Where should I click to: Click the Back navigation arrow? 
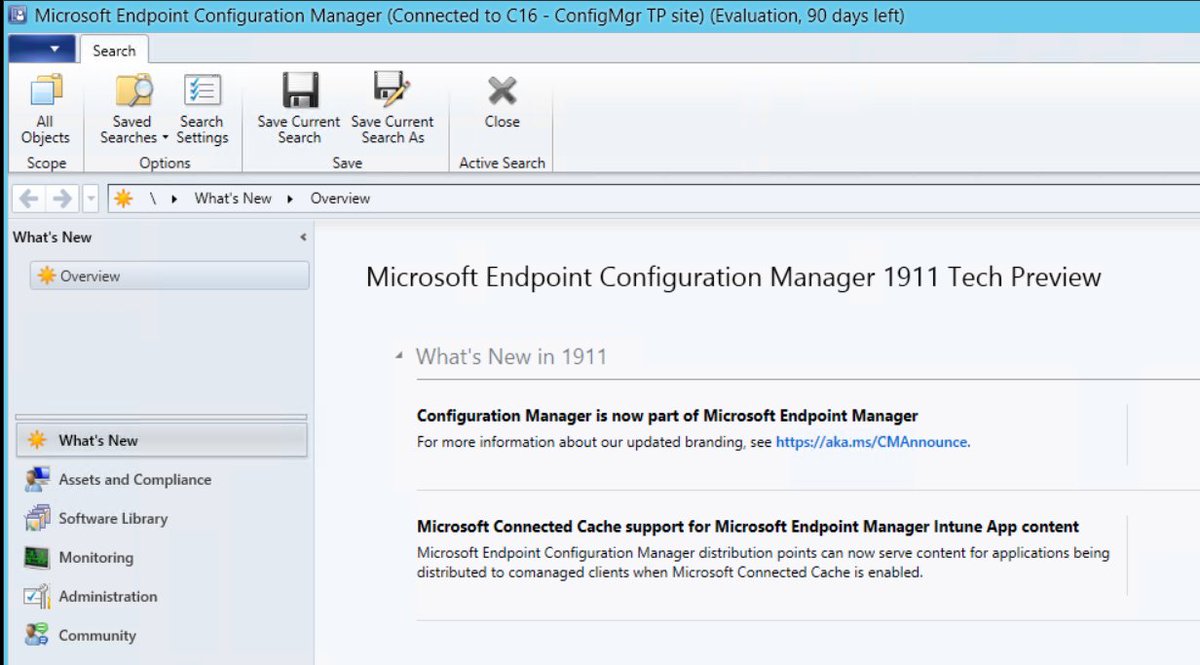point(27,197)
